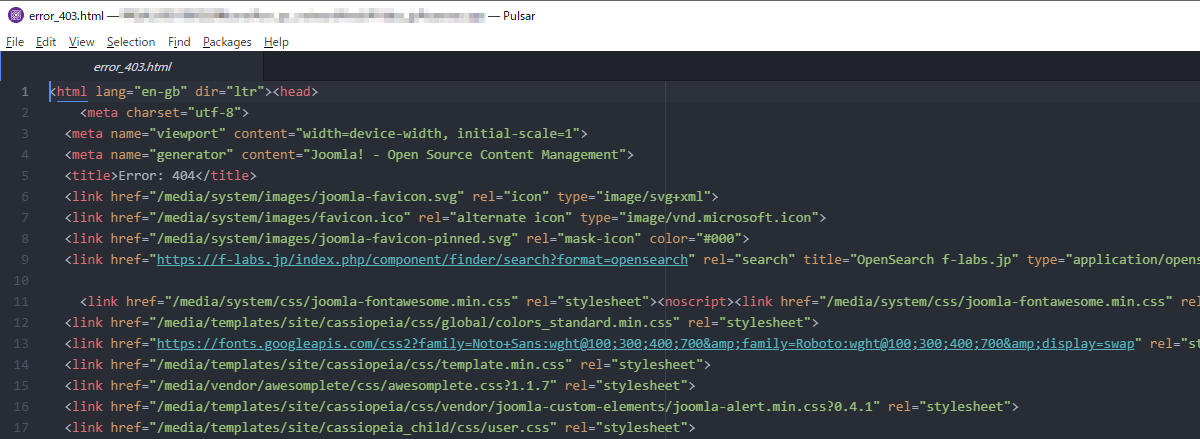Click the fonts.googleapis.com URL on line 13
The height and width of the screenshot is (439, 1200).
[645, 344]
